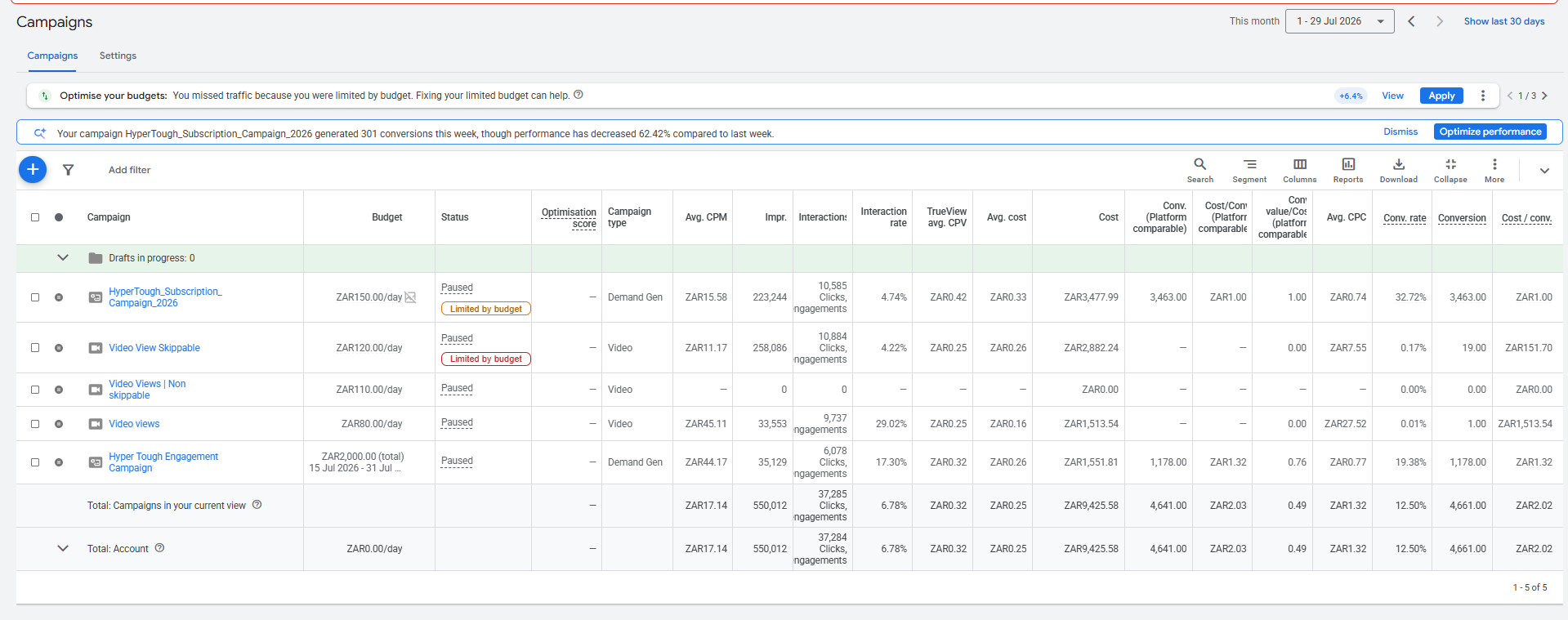Open the filter funnel icon

pos(69,170)
